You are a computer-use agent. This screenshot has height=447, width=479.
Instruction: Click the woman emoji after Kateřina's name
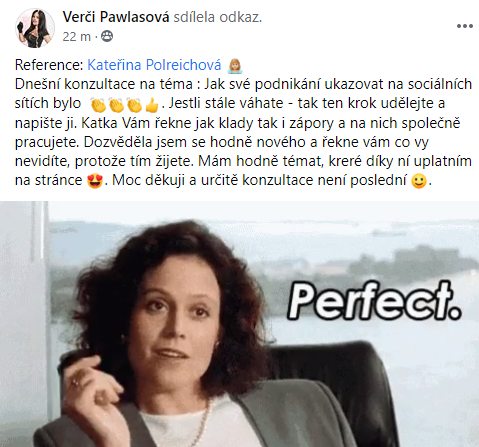(235, 66)
